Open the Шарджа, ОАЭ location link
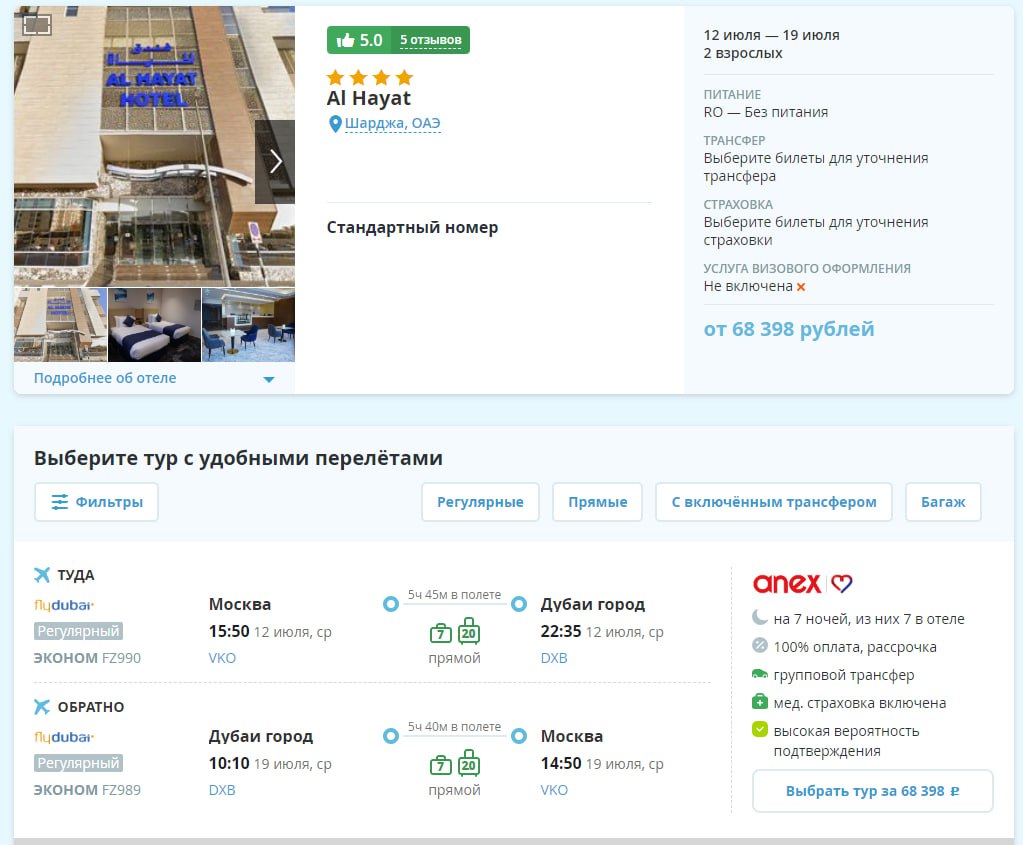The width and height of the screenshot is (1023, 845). 392,124
